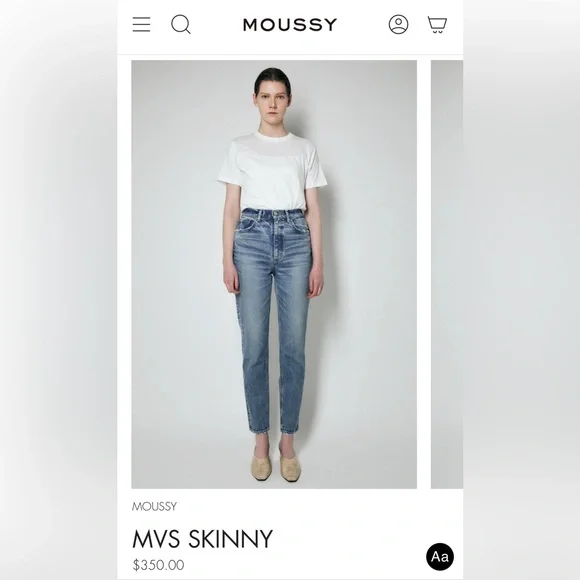Click the model's face in product image

[272, 105]
